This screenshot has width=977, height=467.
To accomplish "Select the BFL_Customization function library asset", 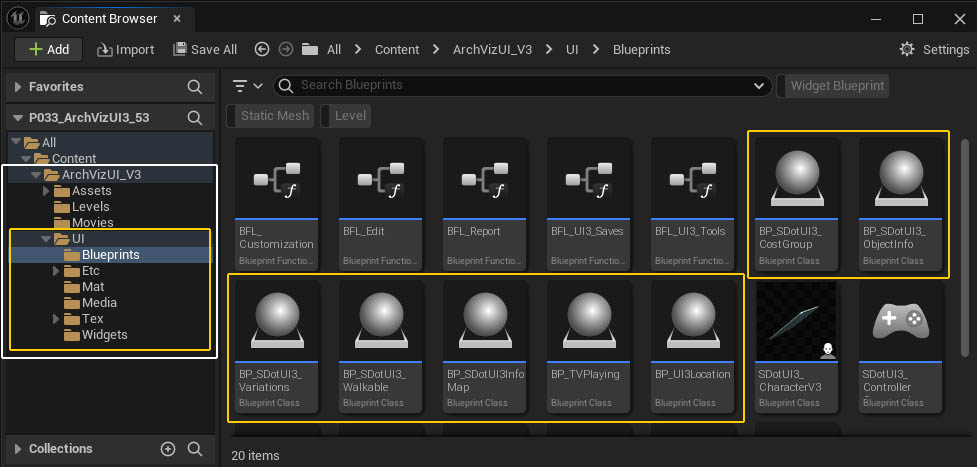I will click(x=277, y=205).
